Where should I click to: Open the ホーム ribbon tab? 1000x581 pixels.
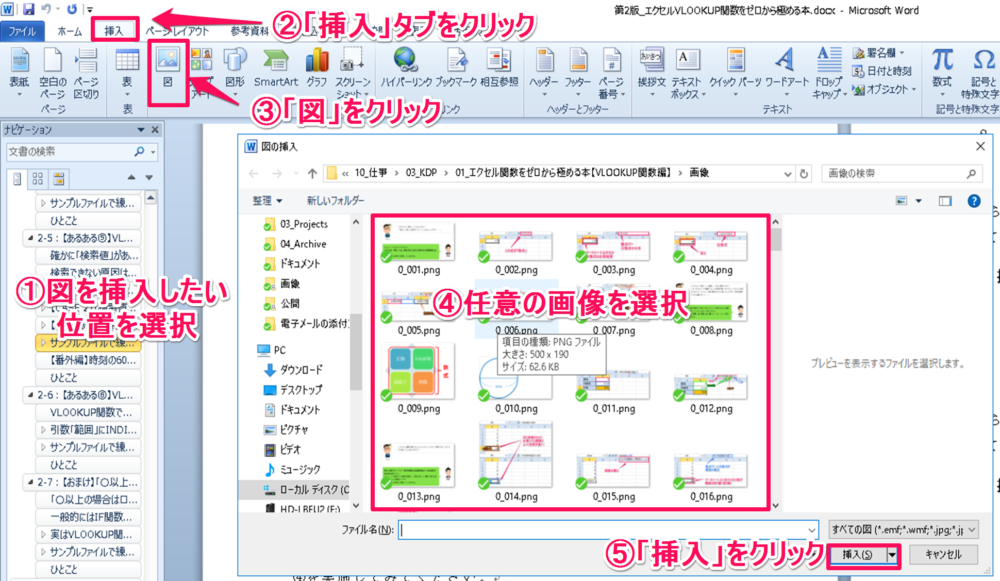pyautogui.click(x=69, y=31)
